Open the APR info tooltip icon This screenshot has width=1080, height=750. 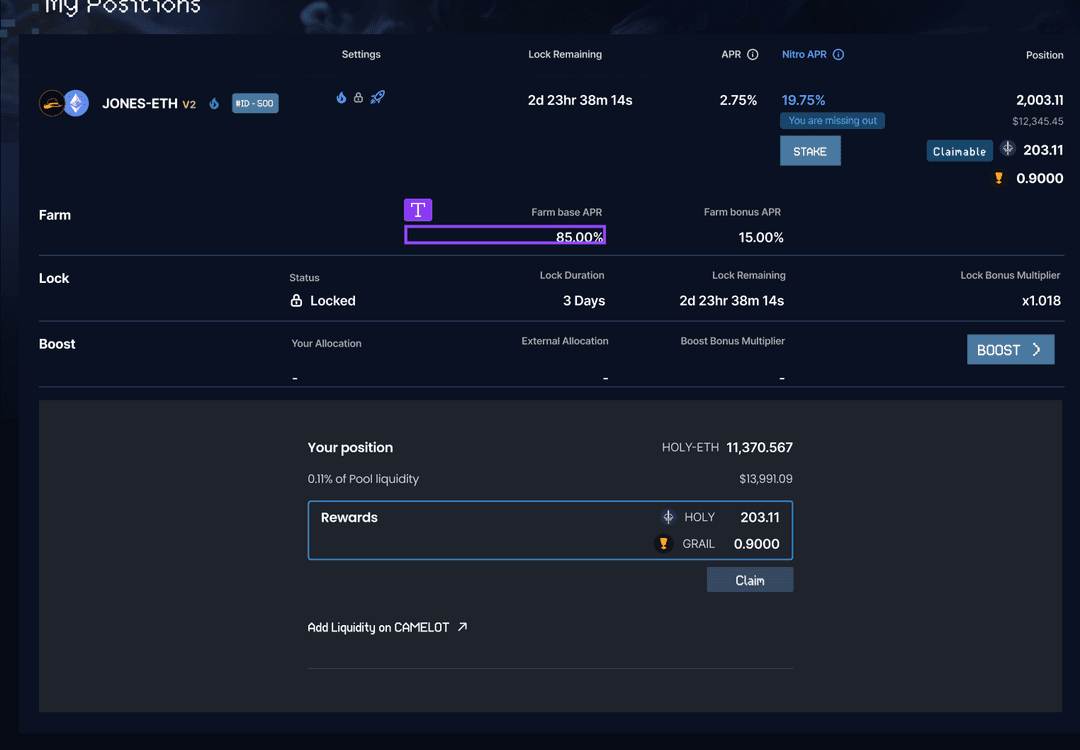(753, 54)
